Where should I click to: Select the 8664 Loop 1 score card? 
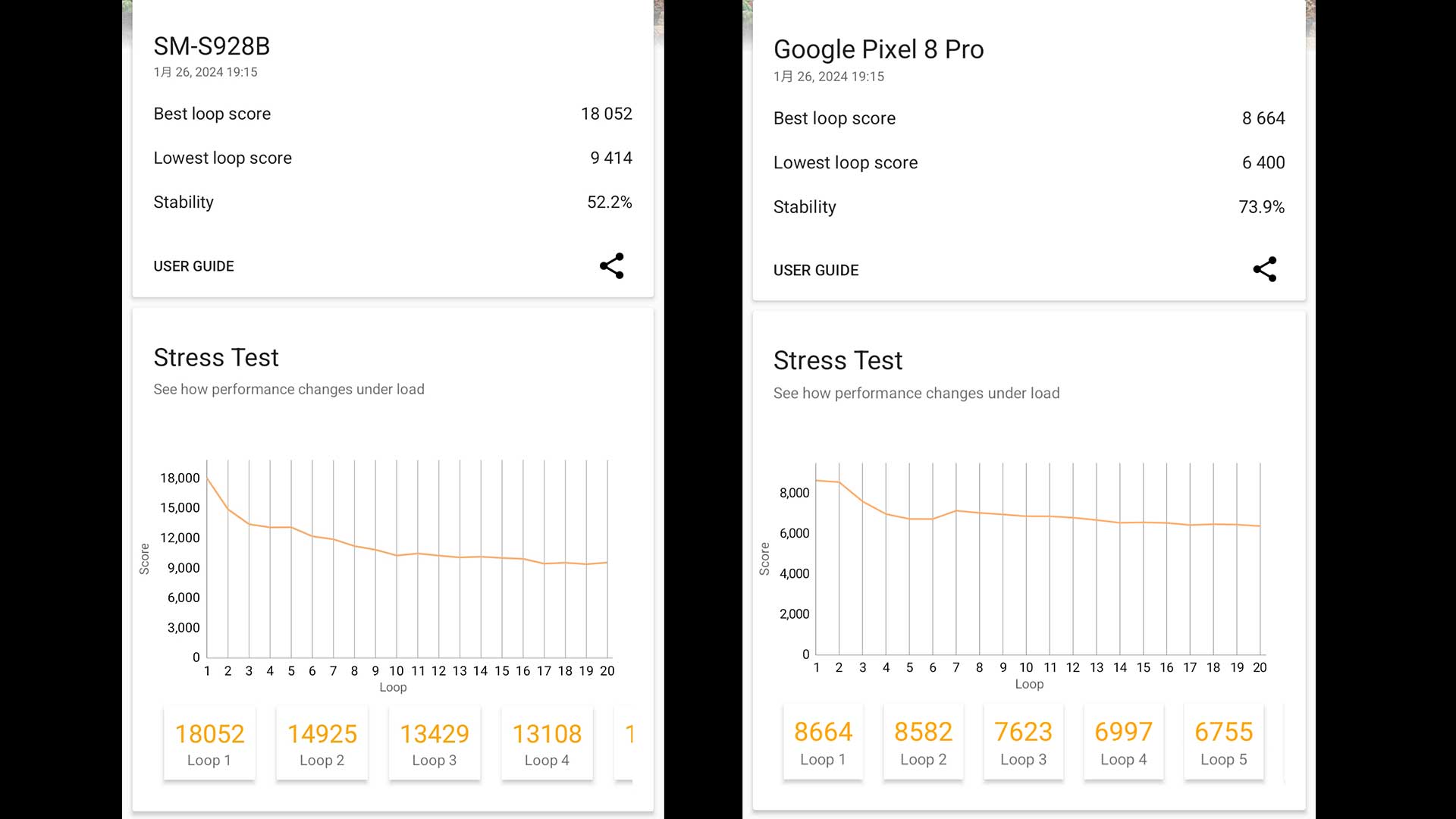tap(823, 742)
